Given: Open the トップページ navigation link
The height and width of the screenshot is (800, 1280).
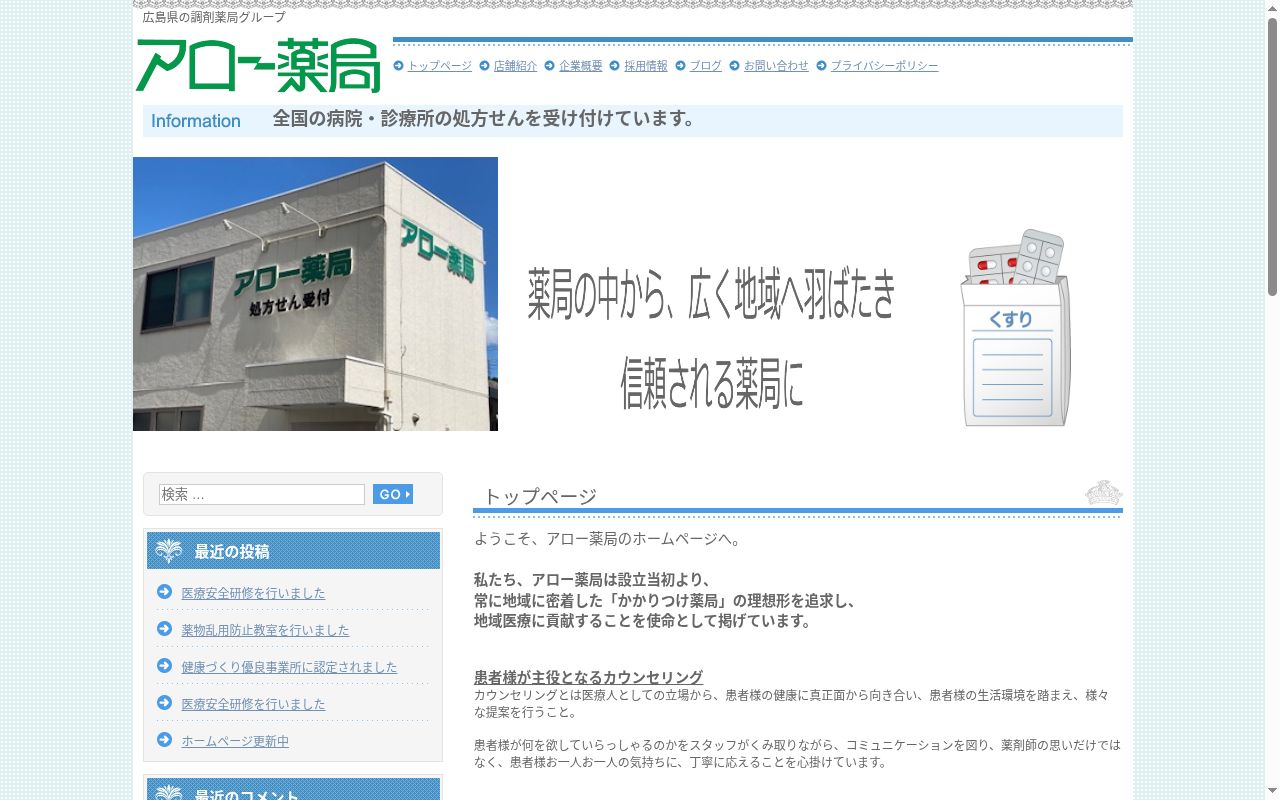Looking at the screenshot, I should pyautogui.click(x=440, y=66).
